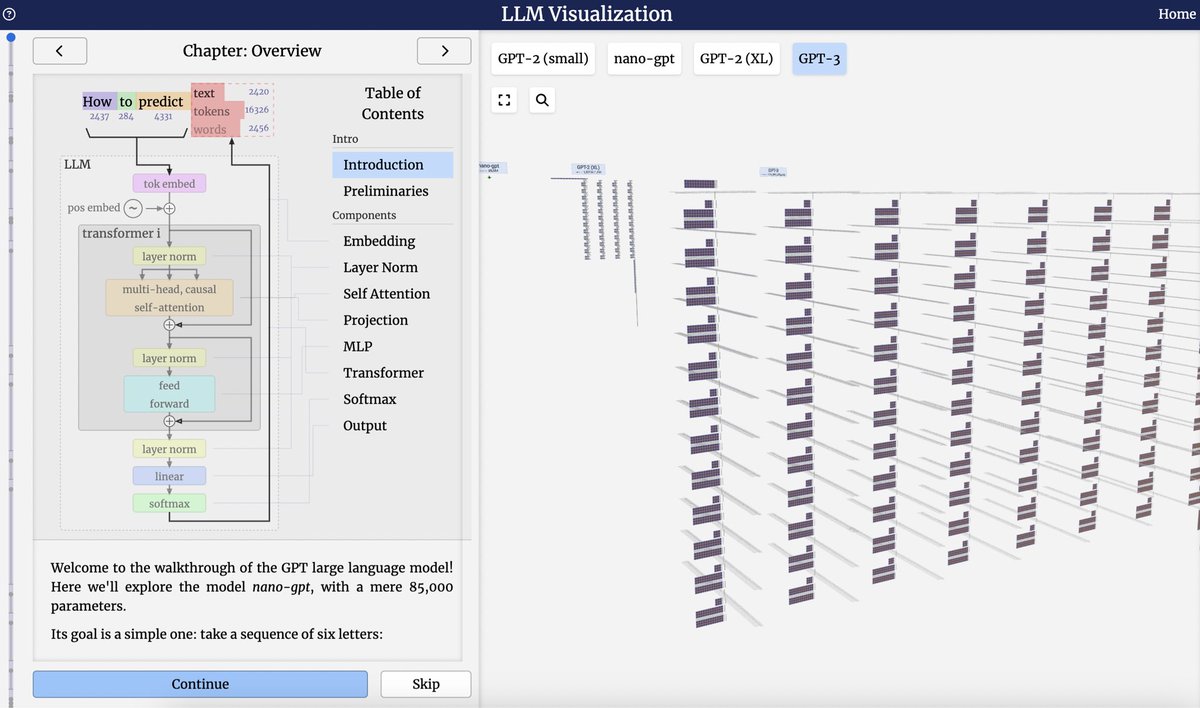Click the feed forward block
This screenshot has width=1200, height=708.
pyautogui.click(x=169, y=394)
